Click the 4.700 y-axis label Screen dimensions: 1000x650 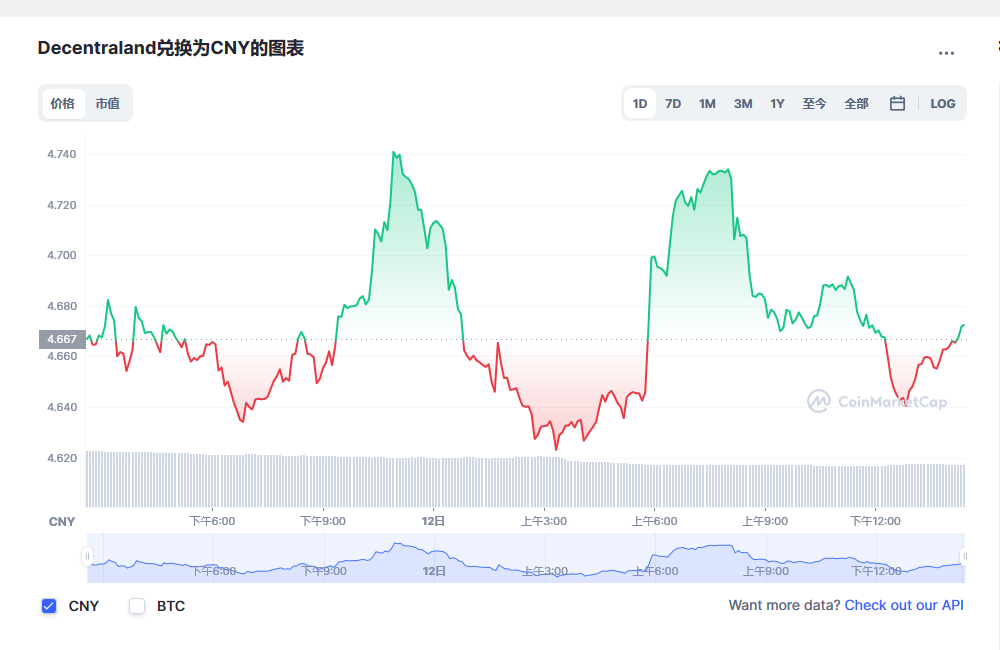(61, 255)
